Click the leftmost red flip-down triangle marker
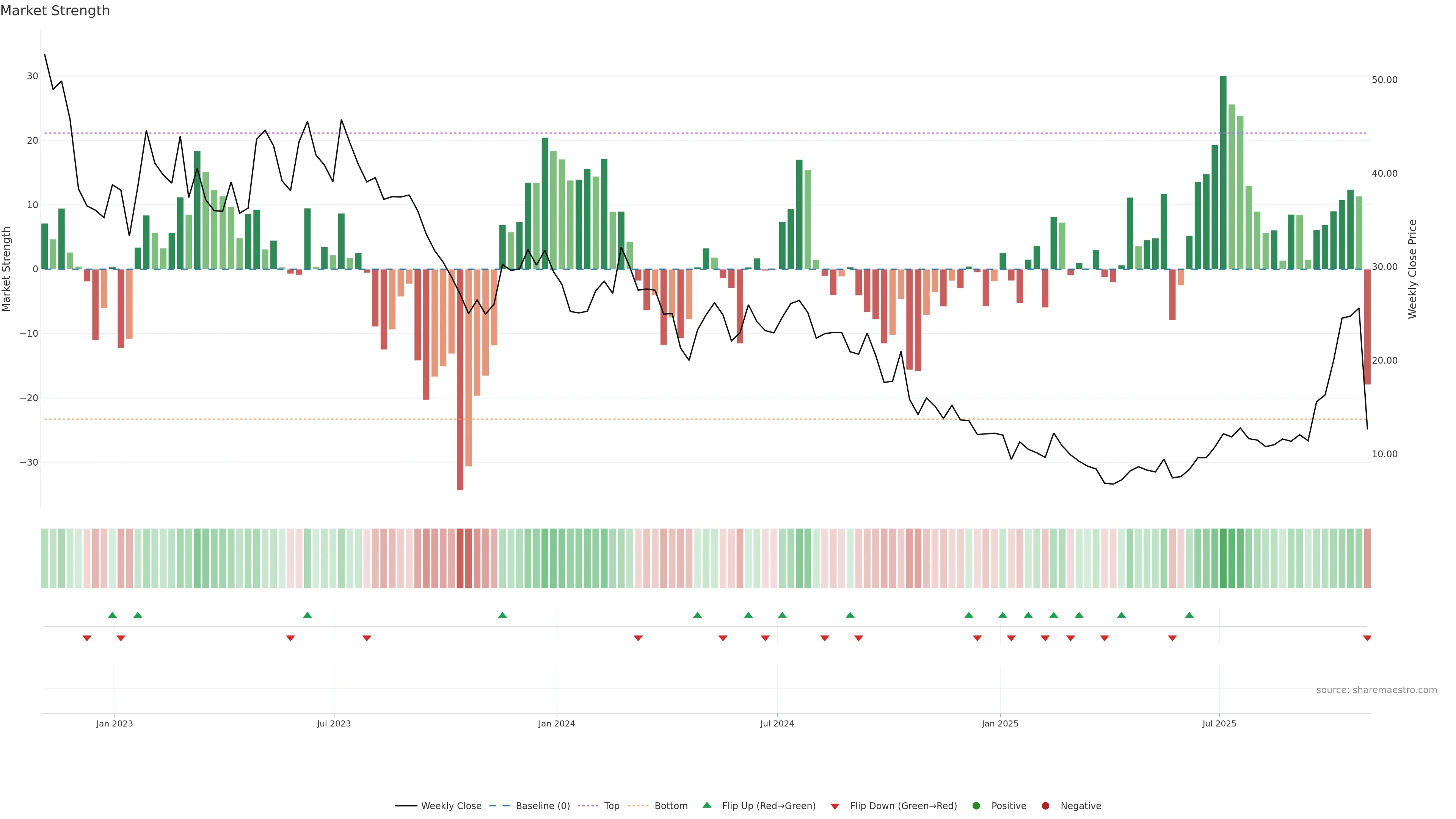The height and width of the screenshot is (819, 1456). click(87, 638)
